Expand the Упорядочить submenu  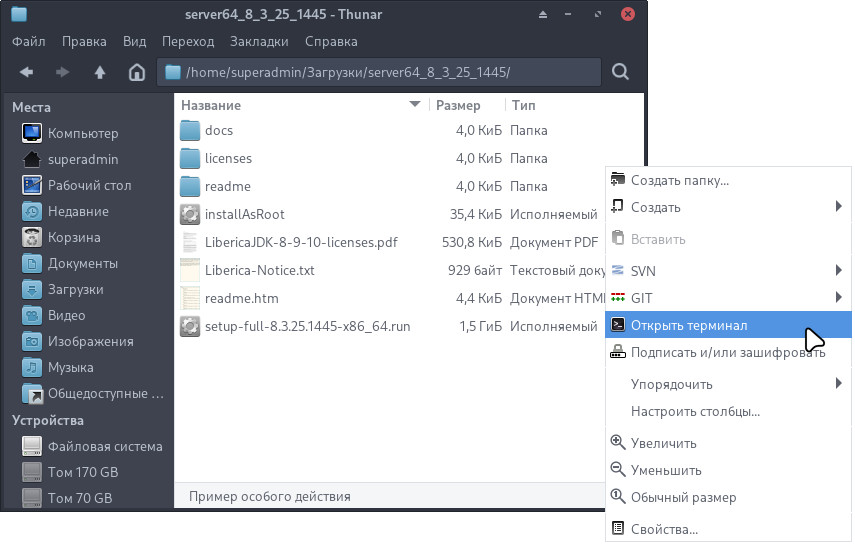click(x=838, y=384)
